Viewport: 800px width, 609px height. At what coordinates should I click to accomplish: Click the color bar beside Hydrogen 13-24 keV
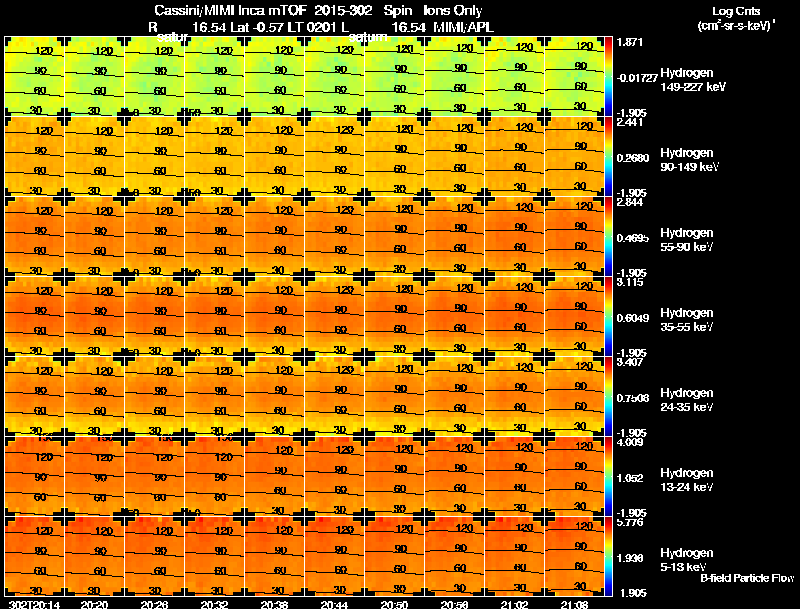tap(608, 477)
